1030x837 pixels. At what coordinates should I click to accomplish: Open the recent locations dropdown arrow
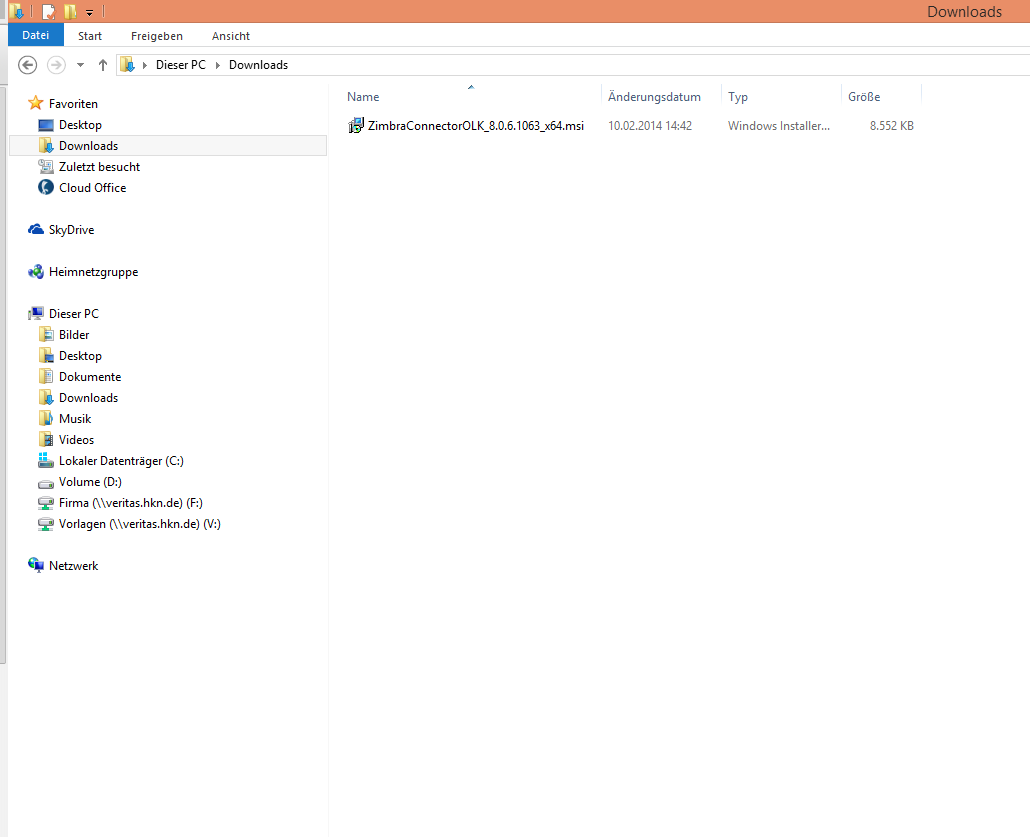coord(80,65)
